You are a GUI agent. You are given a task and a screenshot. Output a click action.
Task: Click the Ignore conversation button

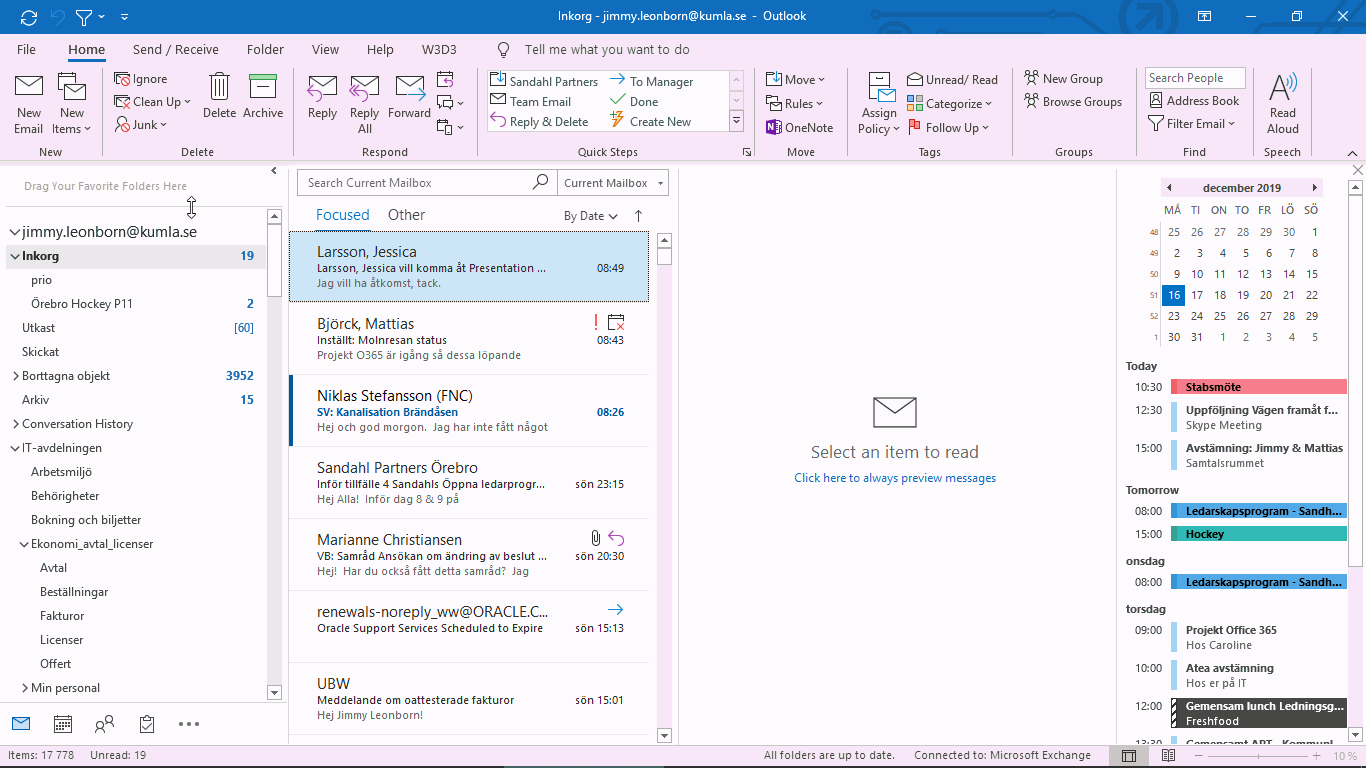point(141,79)
